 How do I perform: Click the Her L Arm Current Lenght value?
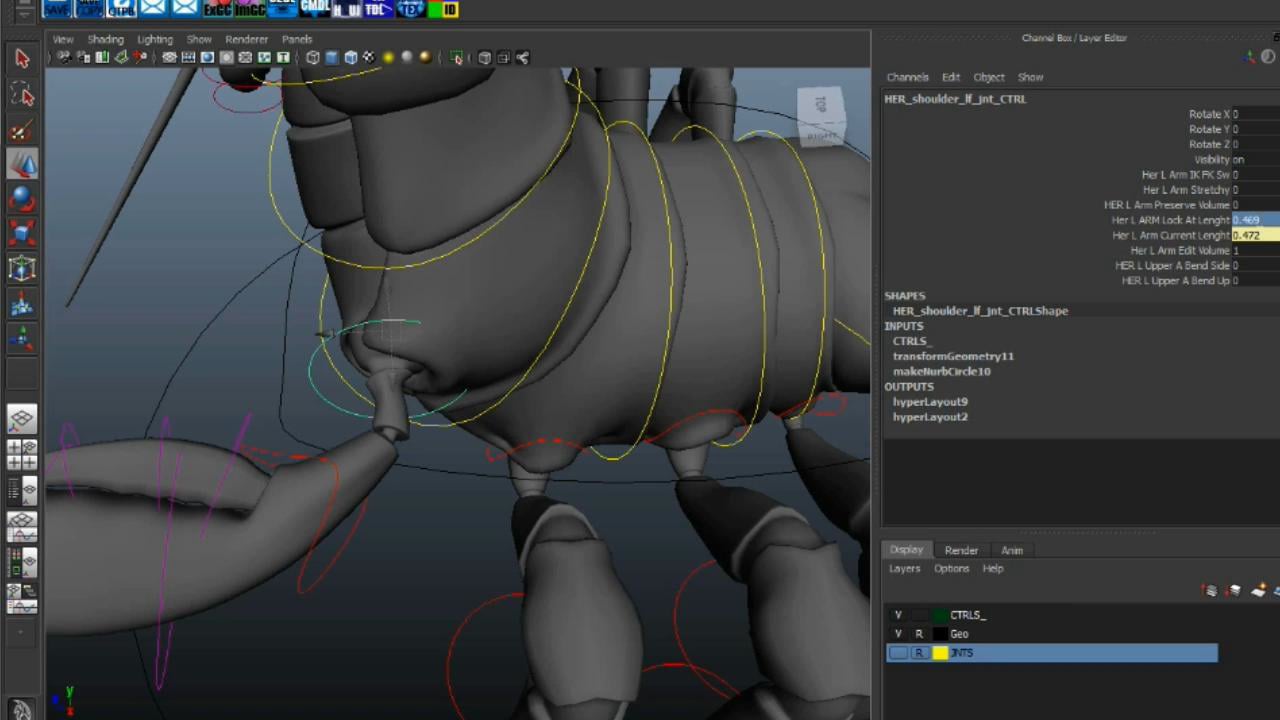pos(1255,235)
